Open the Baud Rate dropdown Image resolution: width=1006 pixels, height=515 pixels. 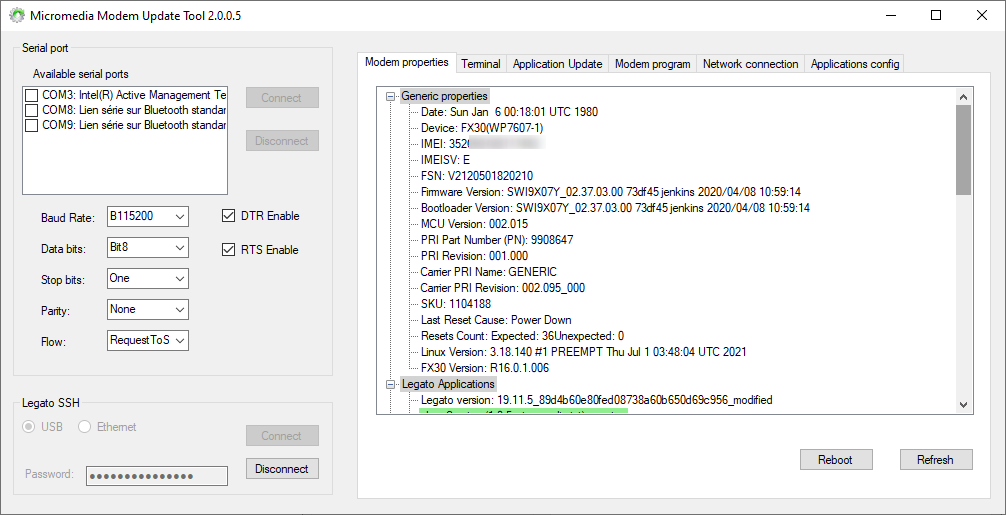tap(148, 217)
